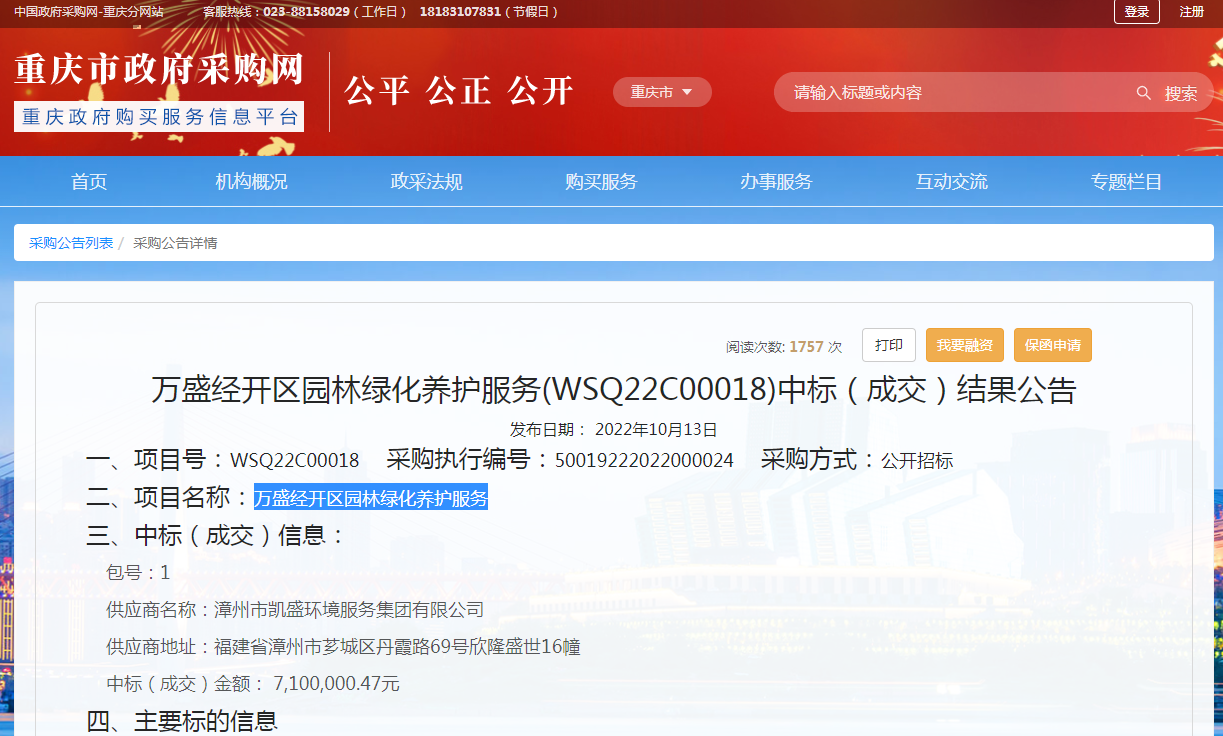Click the 包号：1 line
1223x736 pixels.
[x=138, y=573]
